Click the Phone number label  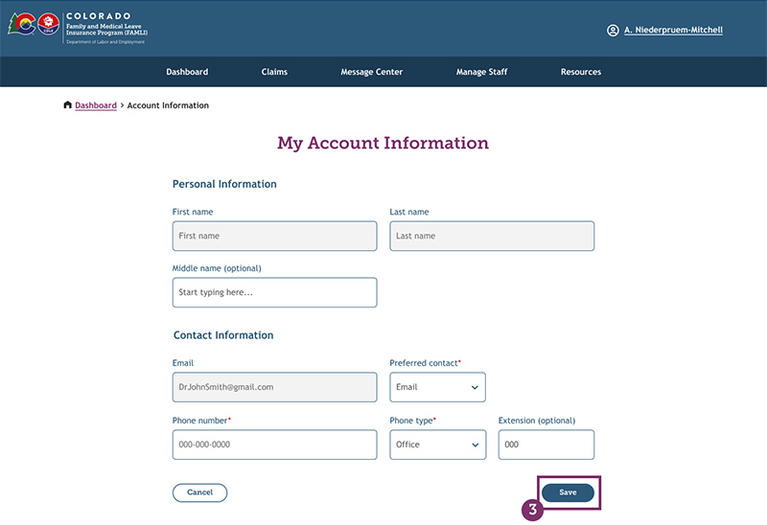202,420
